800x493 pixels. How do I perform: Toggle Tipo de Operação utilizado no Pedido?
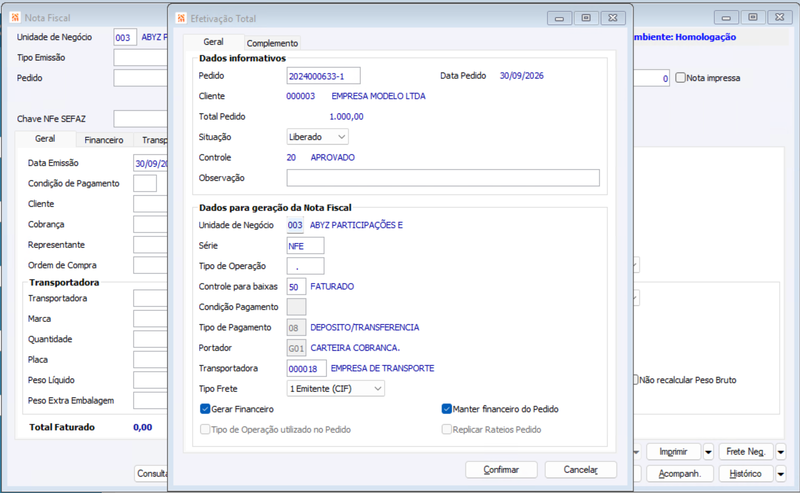(x=205, y=429)
